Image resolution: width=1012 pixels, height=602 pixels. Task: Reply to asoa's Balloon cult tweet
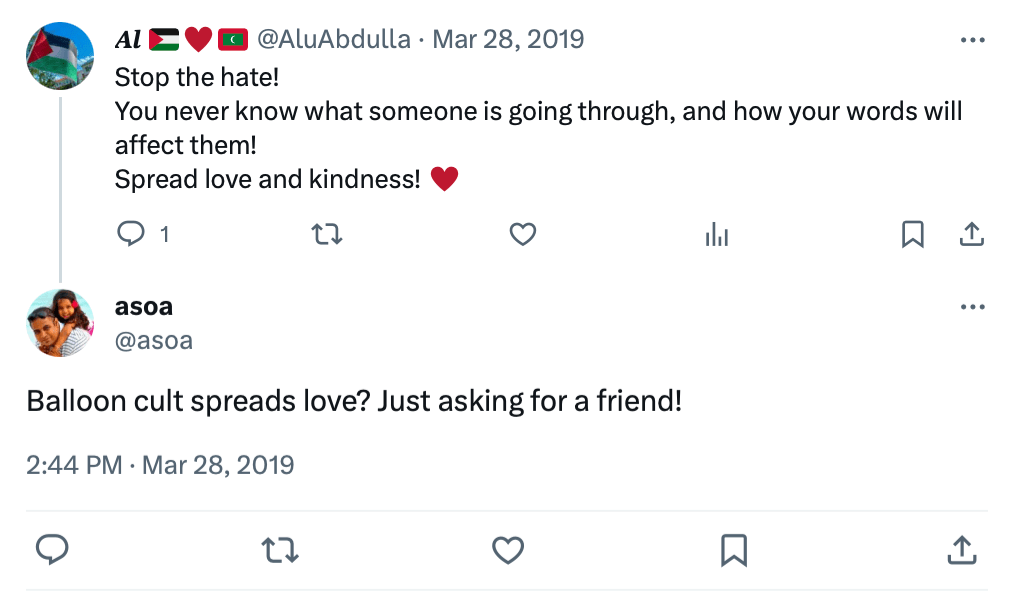[52, 549]
